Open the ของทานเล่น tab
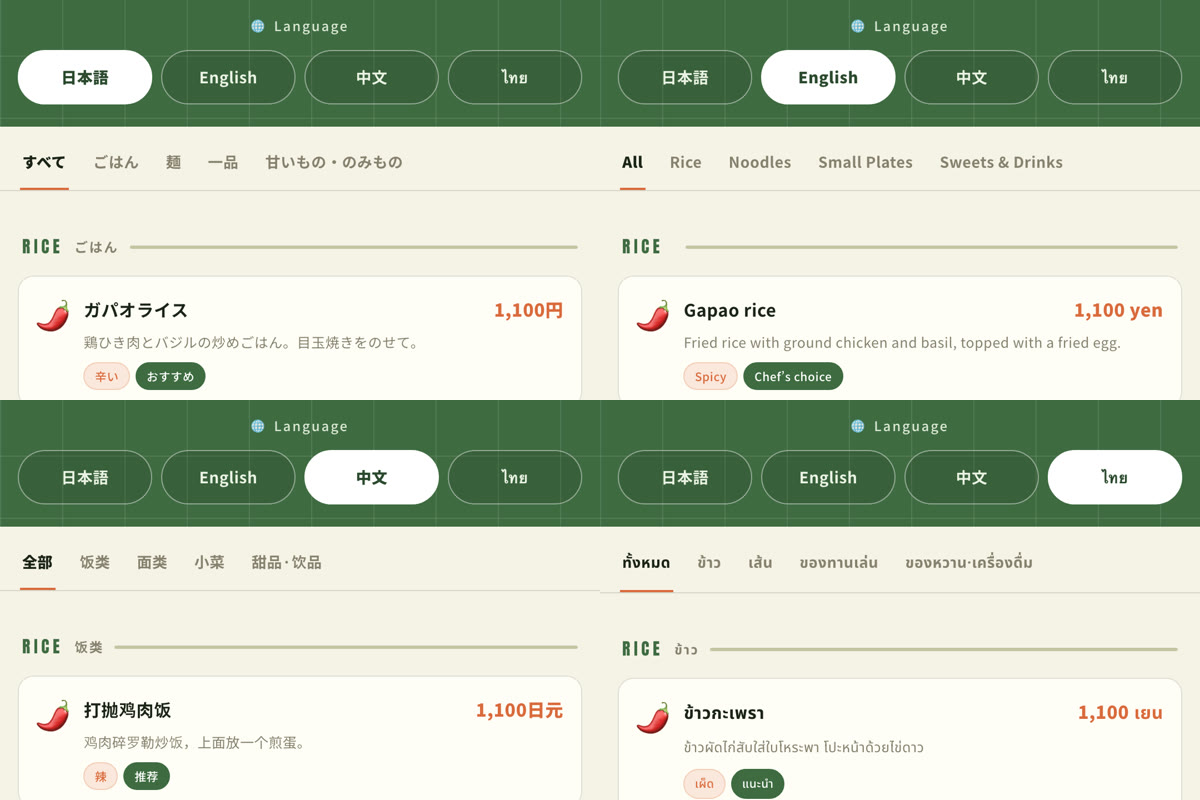Image resolution: width=1200 pixels, height=800 pixels. 839,562
